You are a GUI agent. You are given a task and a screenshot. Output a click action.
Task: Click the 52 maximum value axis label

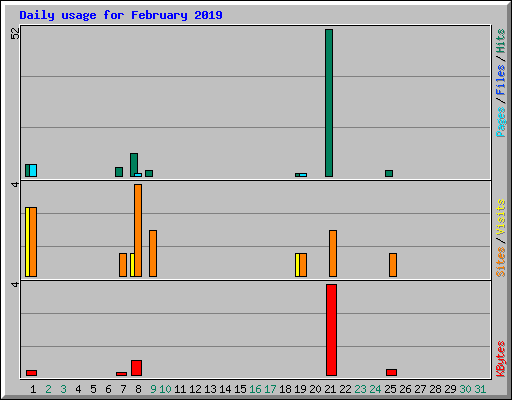click(15, 33)
